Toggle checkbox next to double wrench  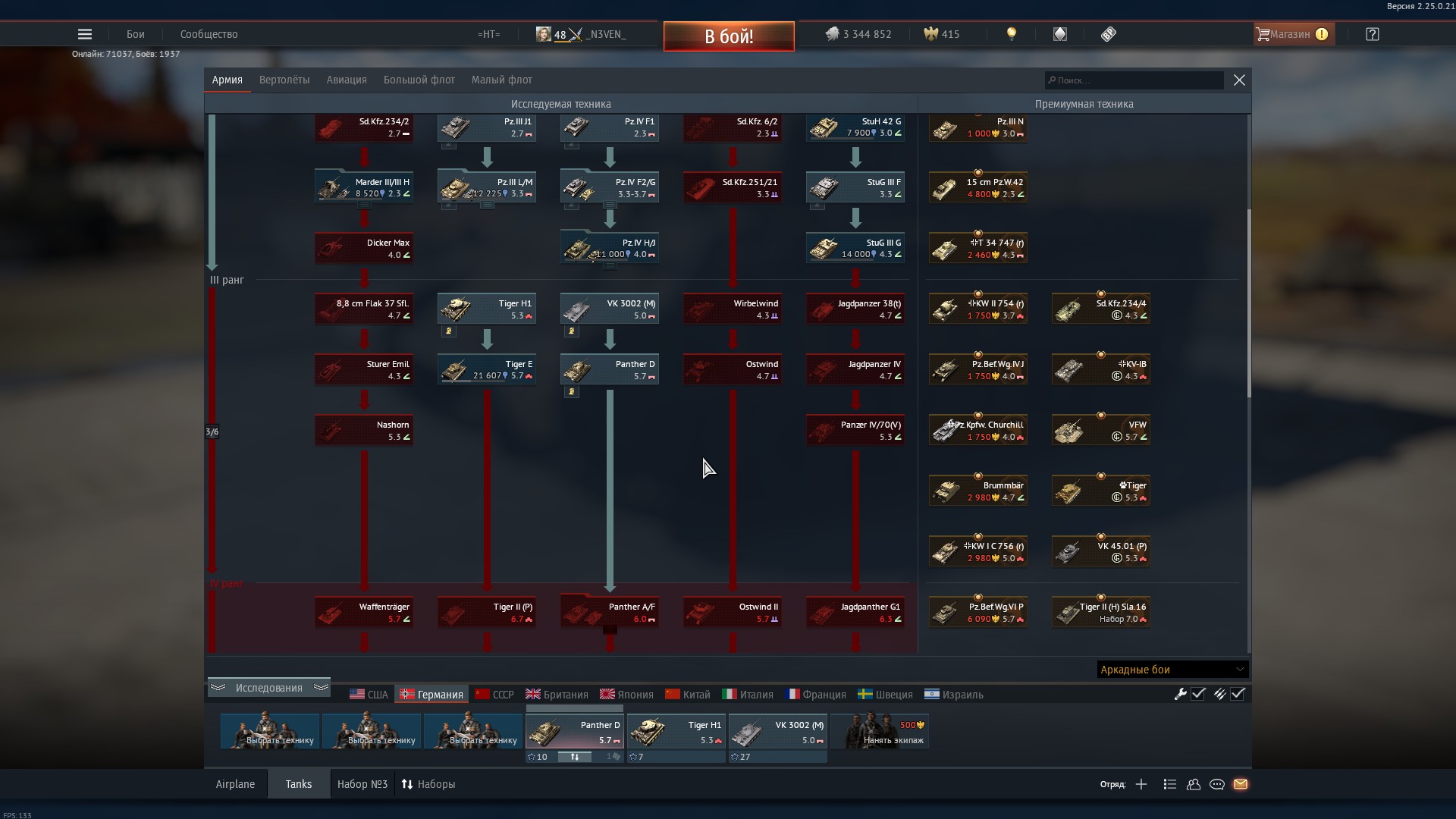[1238, 694]
